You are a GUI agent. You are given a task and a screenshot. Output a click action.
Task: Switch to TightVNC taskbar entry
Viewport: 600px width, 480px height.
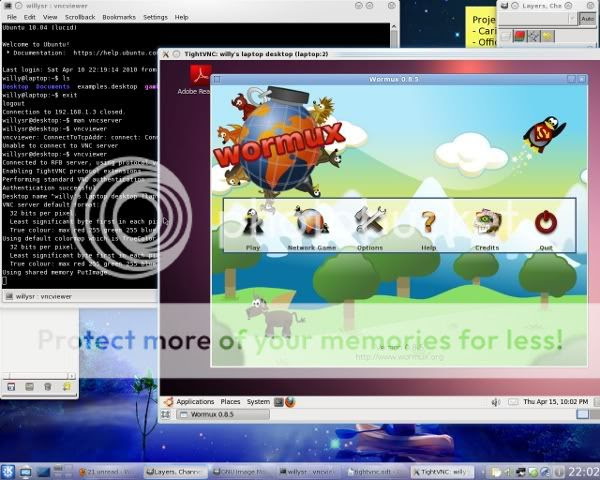[x=442, y=472]
